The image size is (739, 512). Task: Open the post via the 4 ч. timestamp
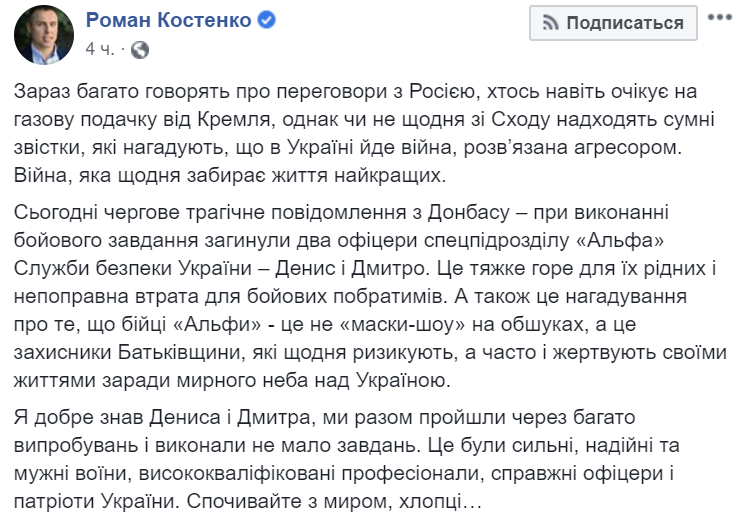tap(100, 48)
